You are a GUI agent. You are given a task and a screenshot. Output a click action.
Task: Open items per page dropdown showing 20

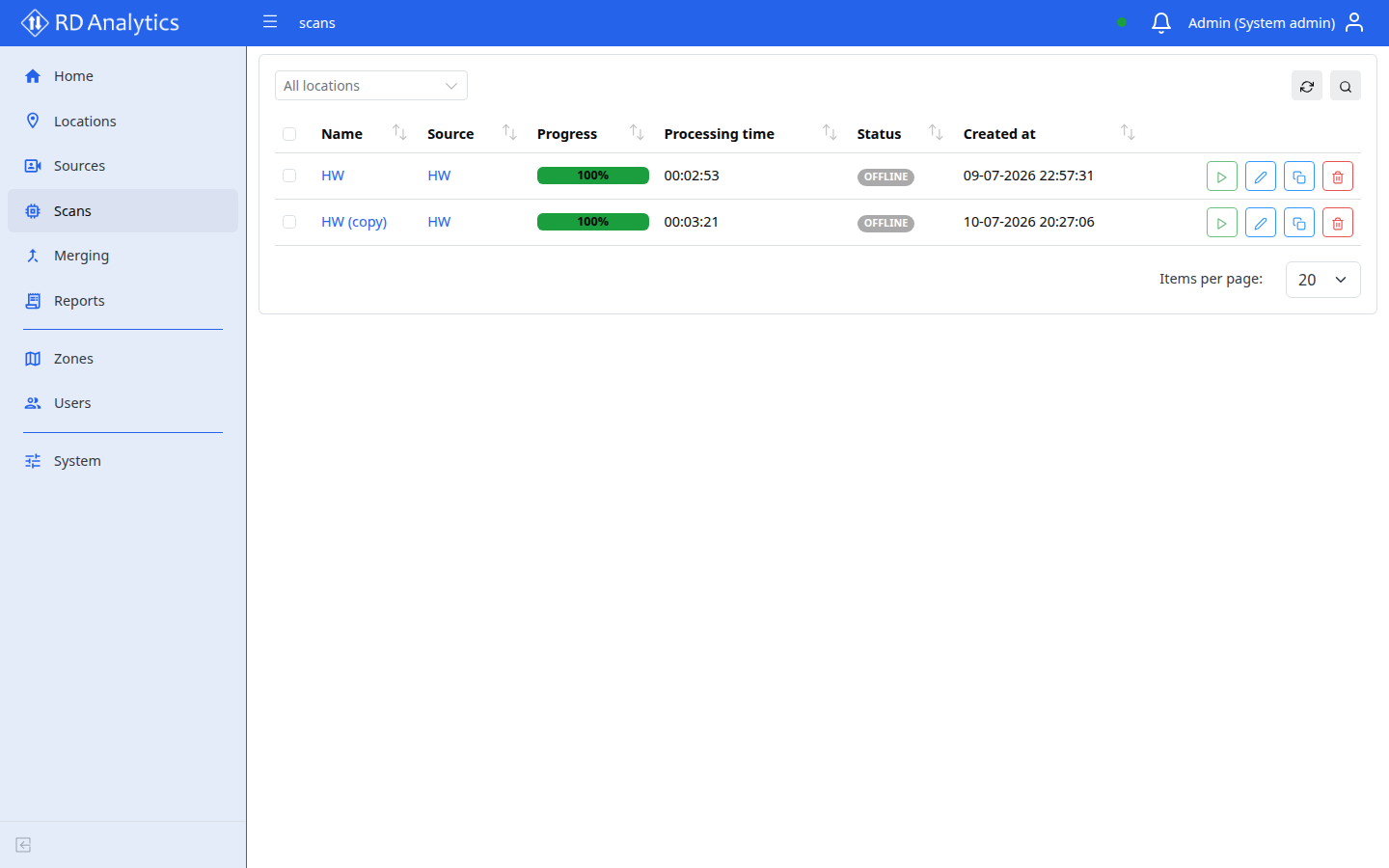click(1323, 280)
